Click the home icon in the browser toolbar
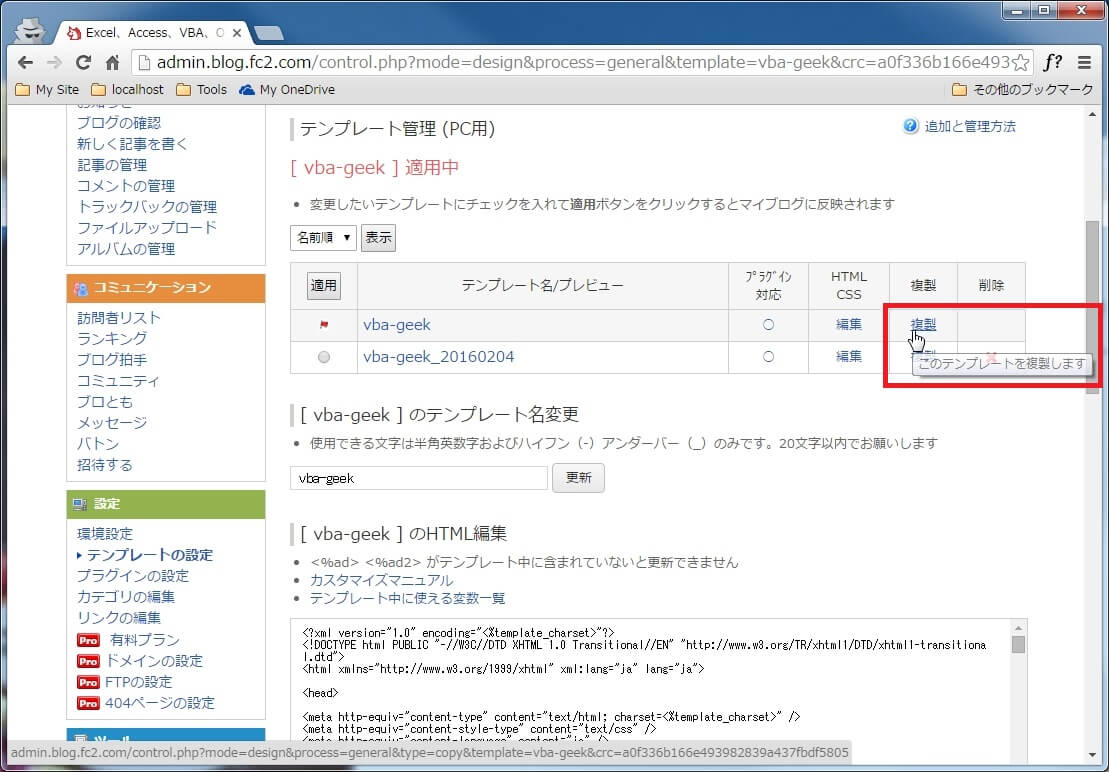1109x772 pixels. 112,62
